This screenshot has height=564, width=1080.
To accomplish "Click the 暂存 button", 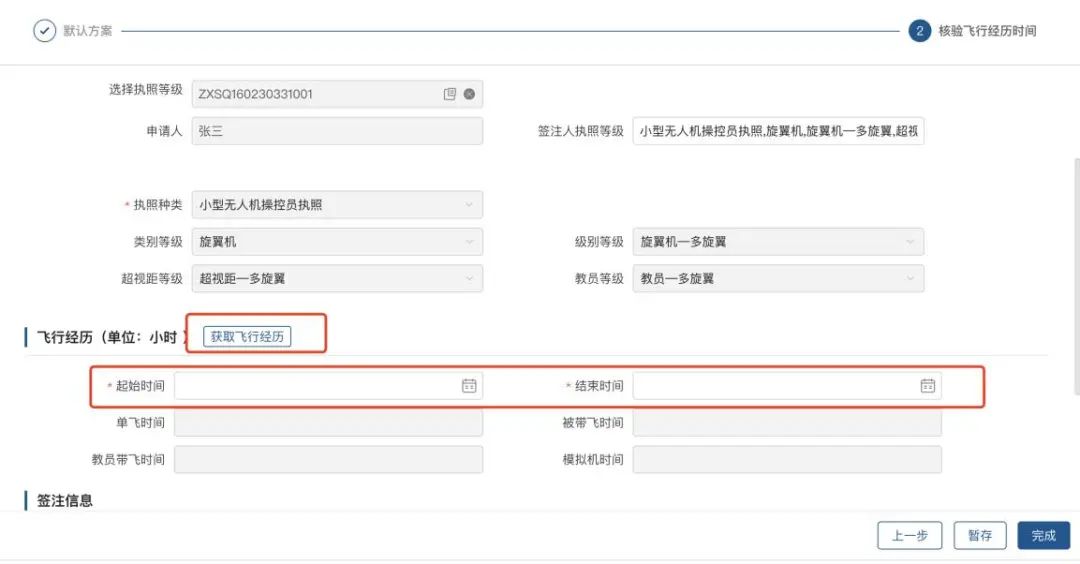I will (x=980, y=535).
